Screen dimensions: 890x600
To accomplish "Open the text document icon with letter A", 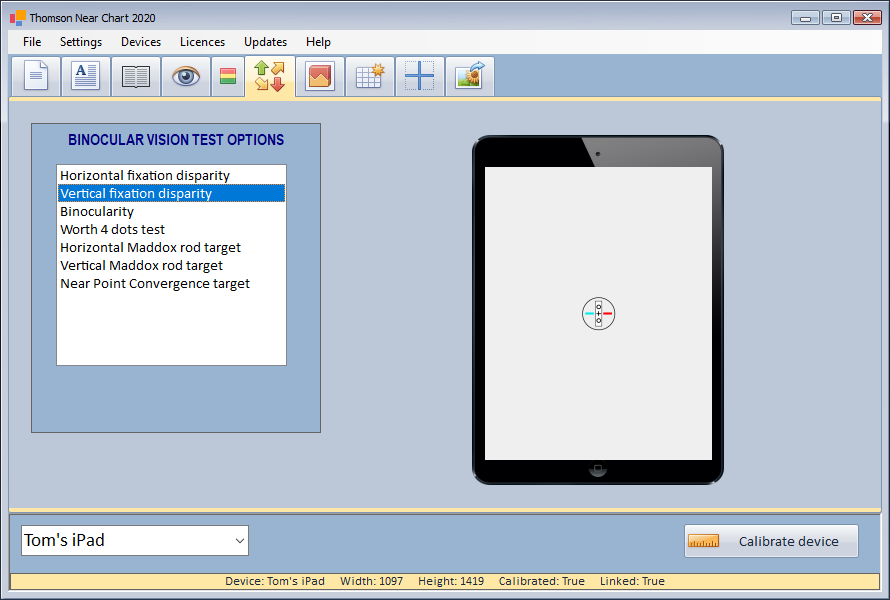I will coord(86,77).
